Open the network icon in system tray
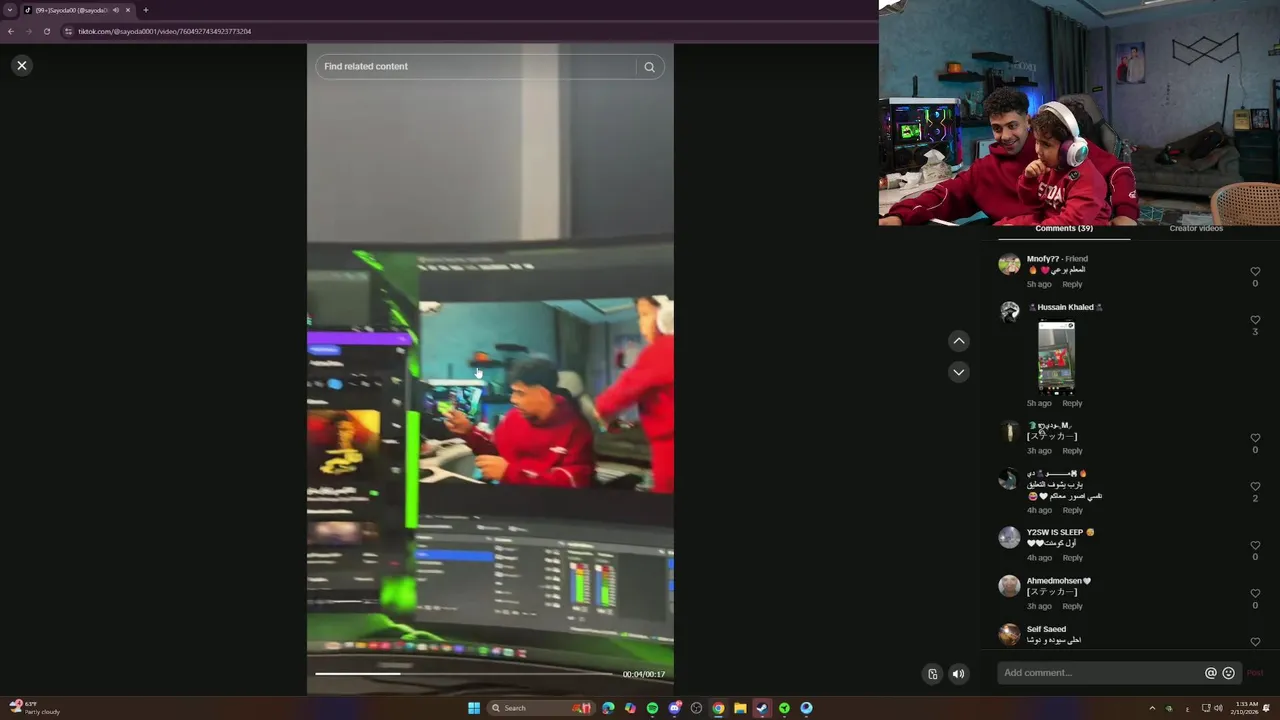Image resolution: width=1280 pixels, height=720 pixels. (1205, 708)
